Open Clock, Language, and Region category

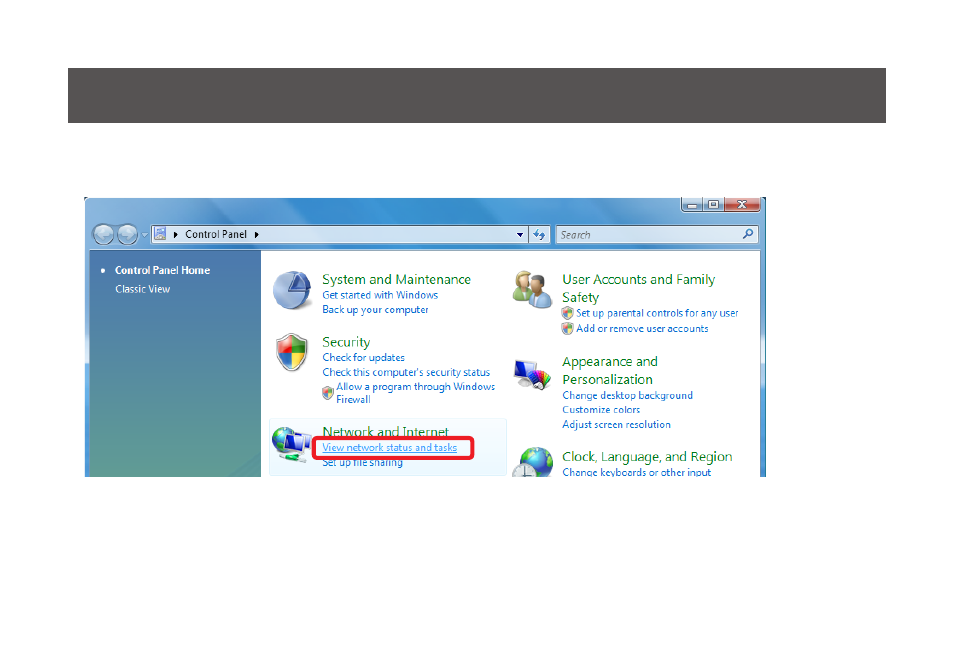[x=647, y=457]
